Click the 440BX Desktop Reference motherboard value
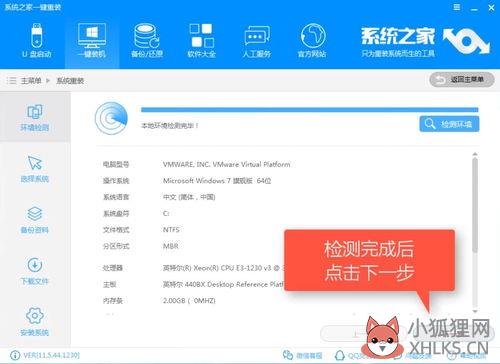The height and width of the screenshot is (364, 500). coord(223,284)
